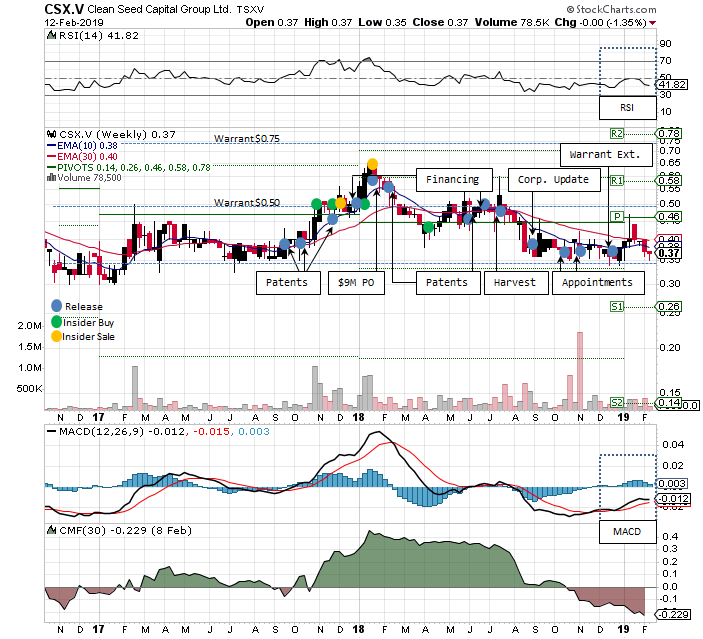The image size is (703, 639).
Task: Click the yellow insider sale dot at the price peak
Action: click(x=372, y=164)
